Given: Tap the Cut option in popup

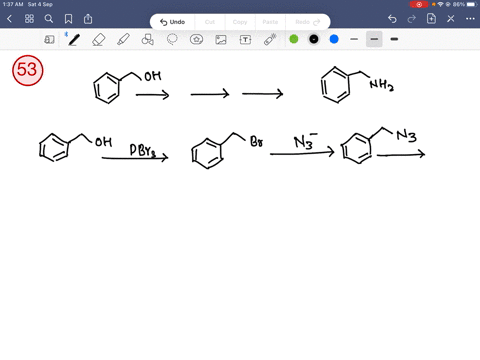Looking at the screenshot, I should 210,22.
